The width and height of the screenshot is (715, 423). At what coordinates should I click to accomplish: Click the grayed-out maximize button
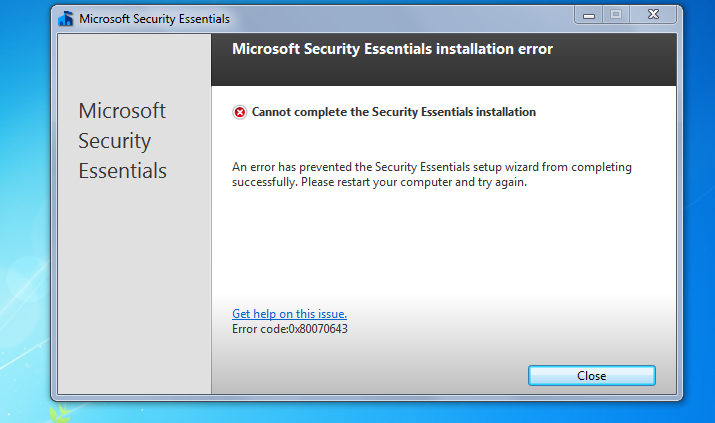[x=616, y=15]
